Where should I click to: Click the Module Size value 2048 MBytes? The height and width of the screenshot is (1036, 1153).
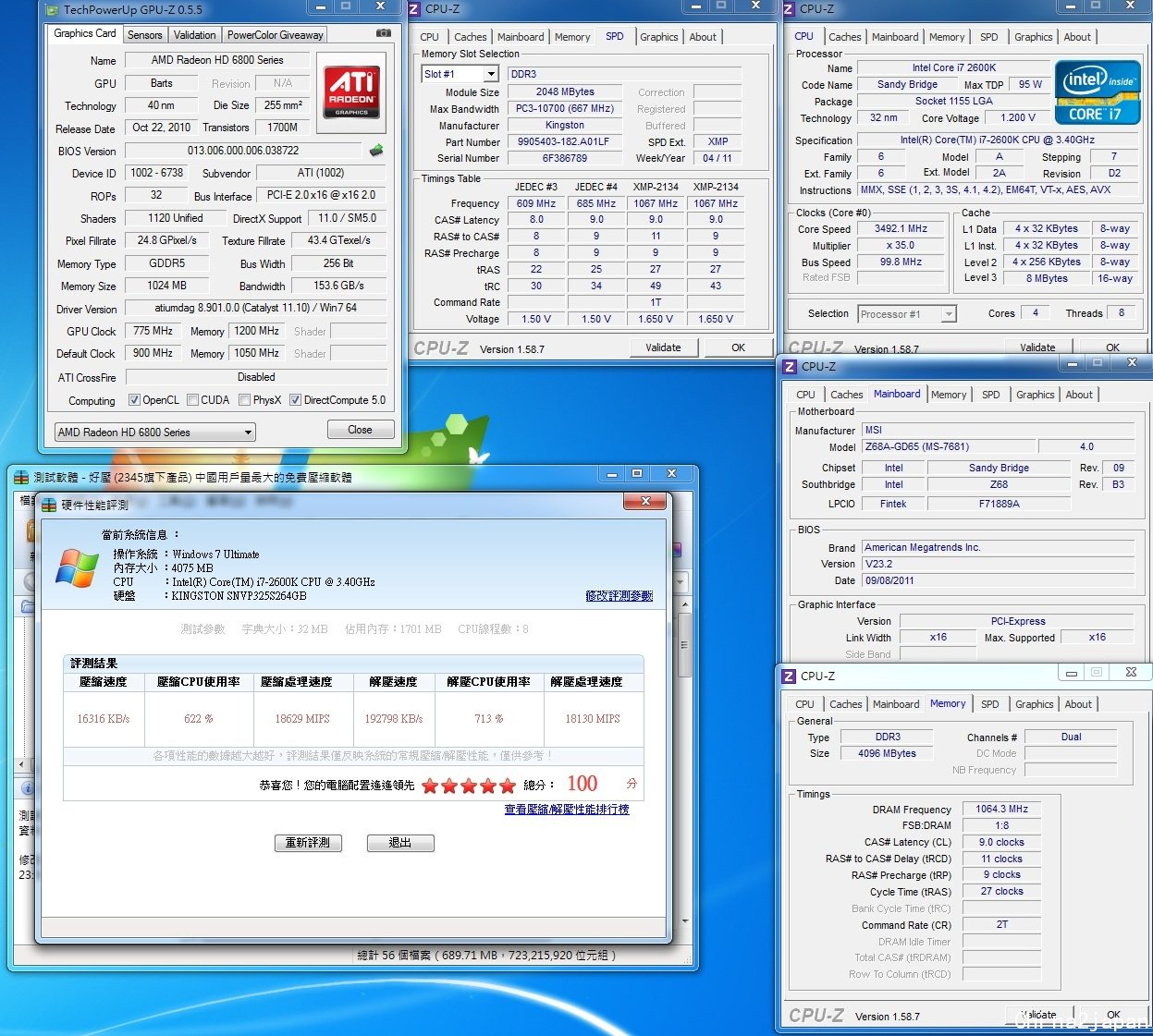pos(564,92)
